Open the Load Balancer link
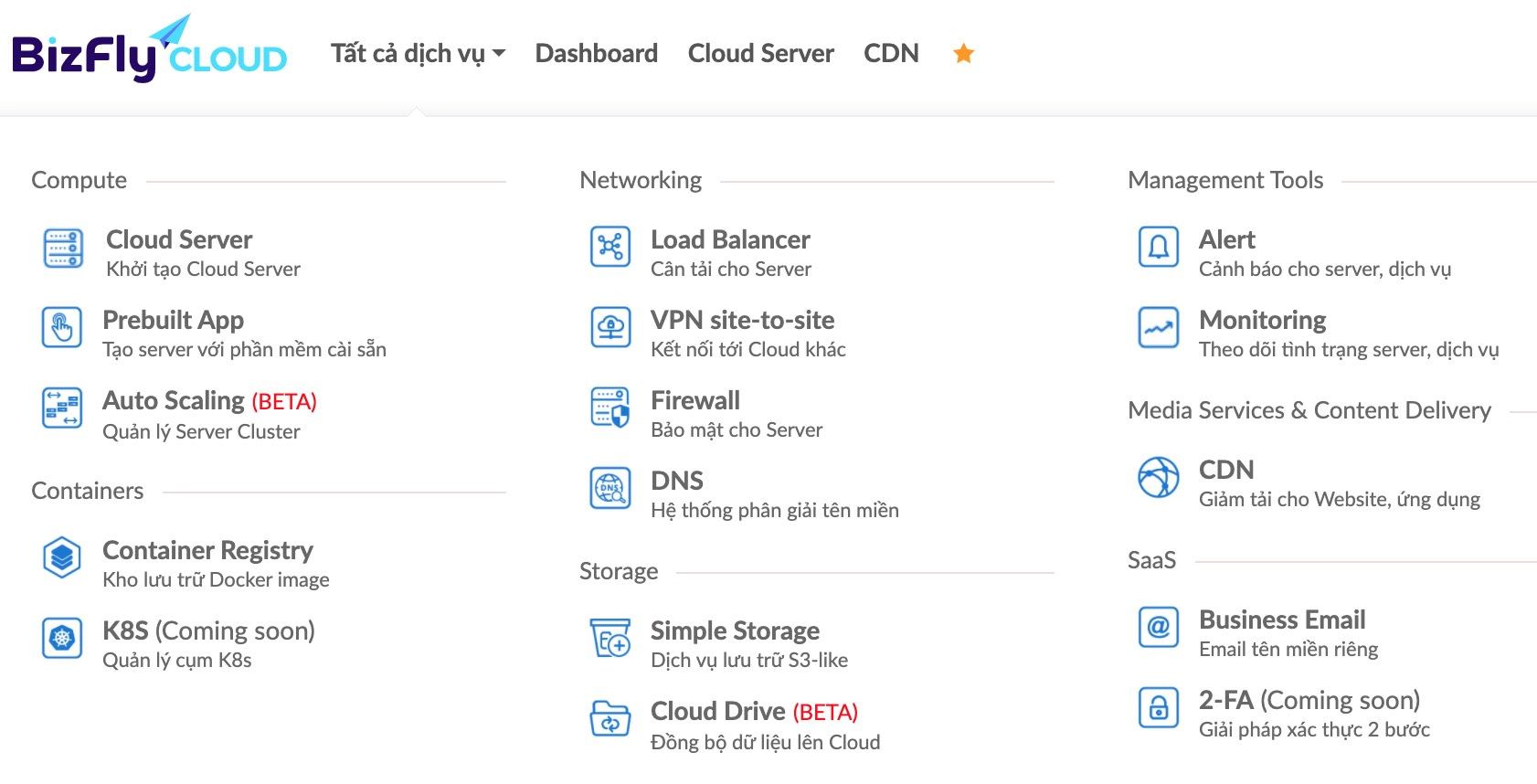 click(730, 239)
